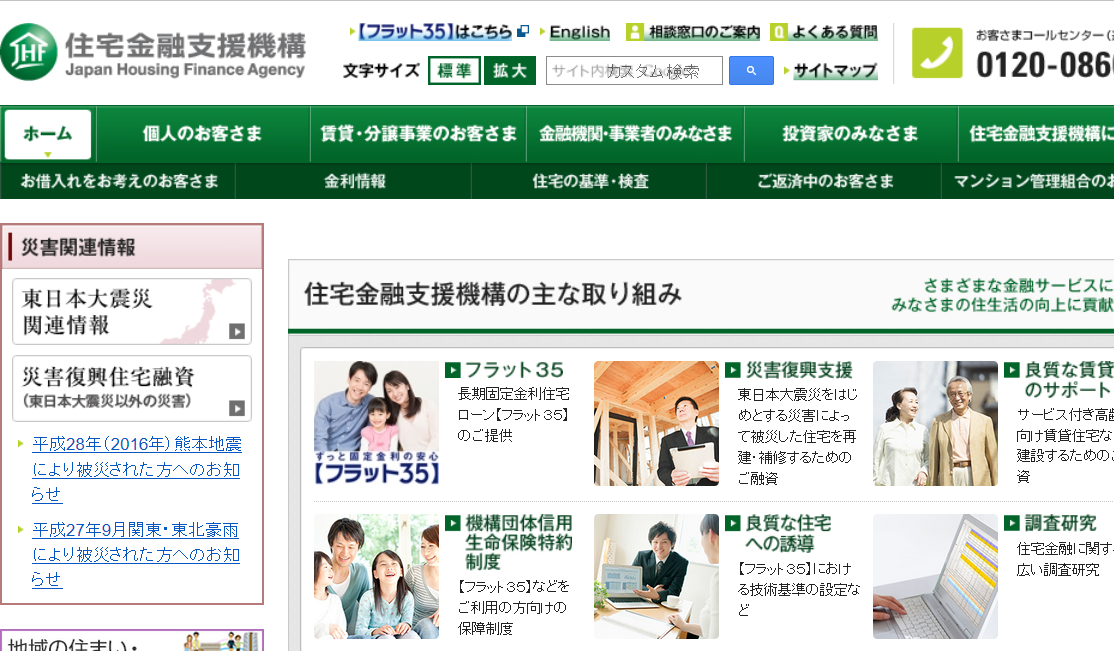The height and width of the screenshot is (651, 1114).
Task: Select the 標準 font size option
Action: (454, 71)
